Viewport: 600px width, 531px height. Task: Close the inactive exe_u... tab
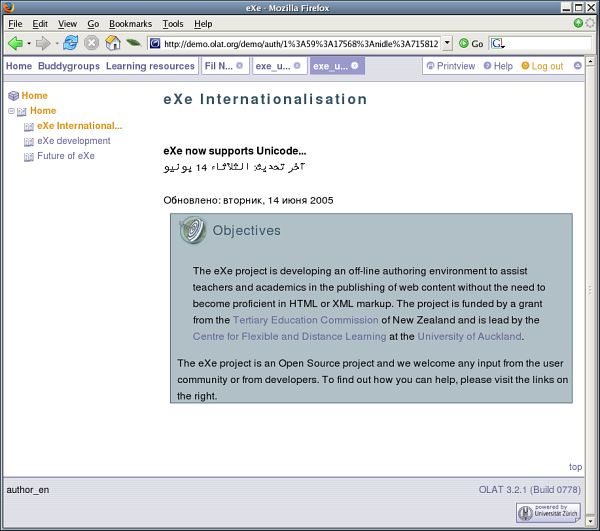click(297, 65)
